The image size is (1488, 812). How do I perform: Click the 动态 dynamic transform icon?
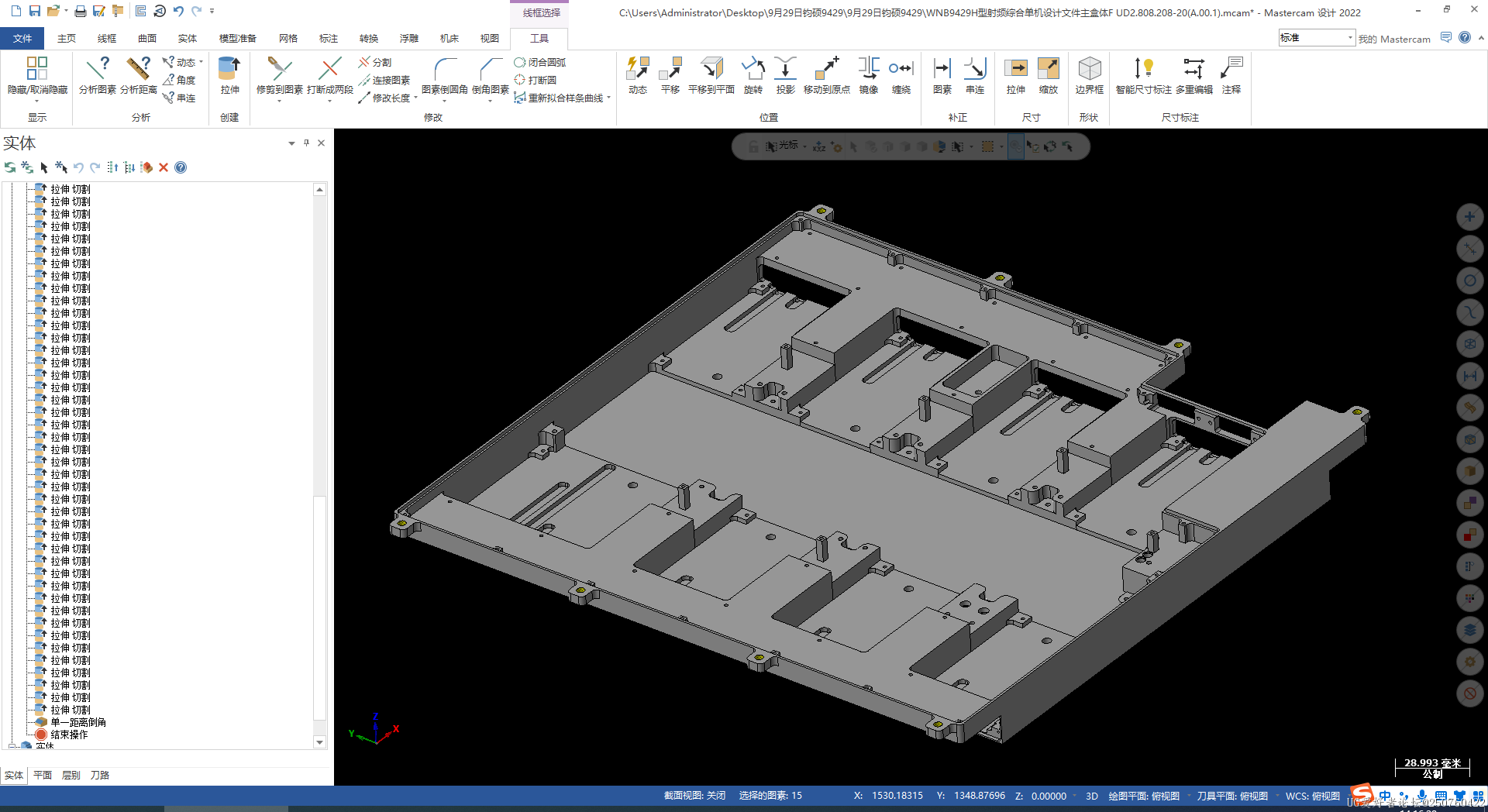click(637, 75)
